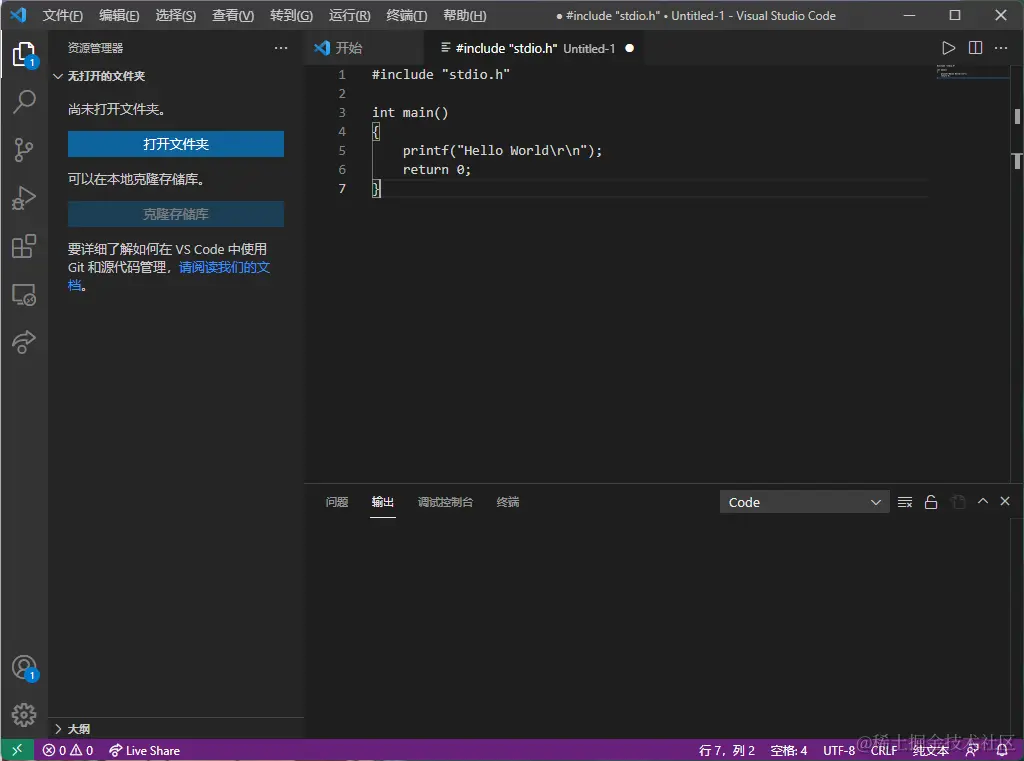The height and width of the screenshot is (761, 1024).
Task: Maximize the bottom panel size
Action: pyautogui.click(x=982, y=501)
